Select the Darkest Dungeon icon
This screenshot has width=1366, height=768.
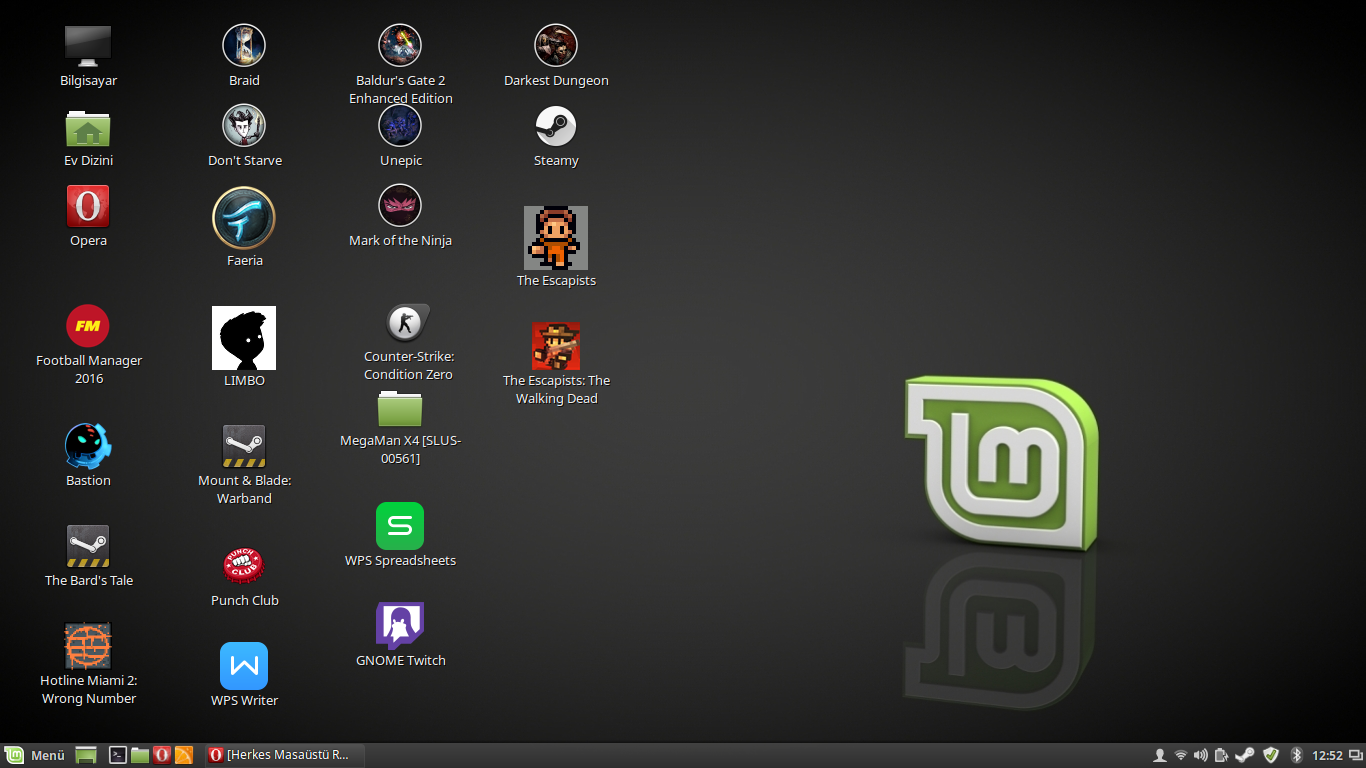pyautogui.click(x=556, y=46)
